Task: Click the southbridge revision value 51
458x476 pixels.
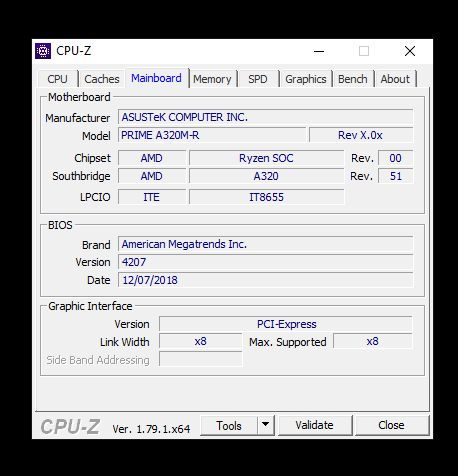Action: pyautogui.click(x=396, y=176)
